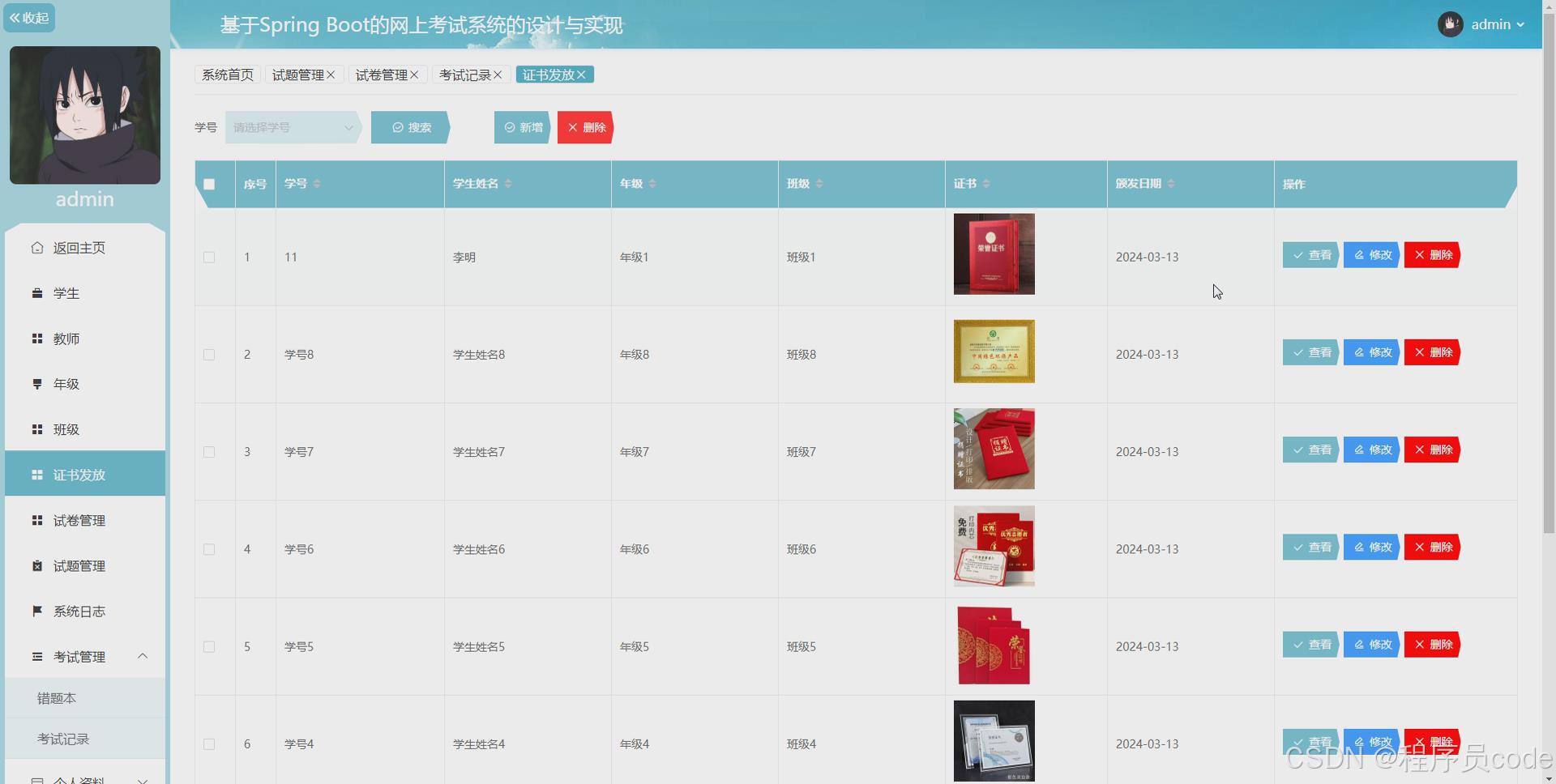Close the 试卷管理 tab
1556x784 pixels.
click(414, 75)
